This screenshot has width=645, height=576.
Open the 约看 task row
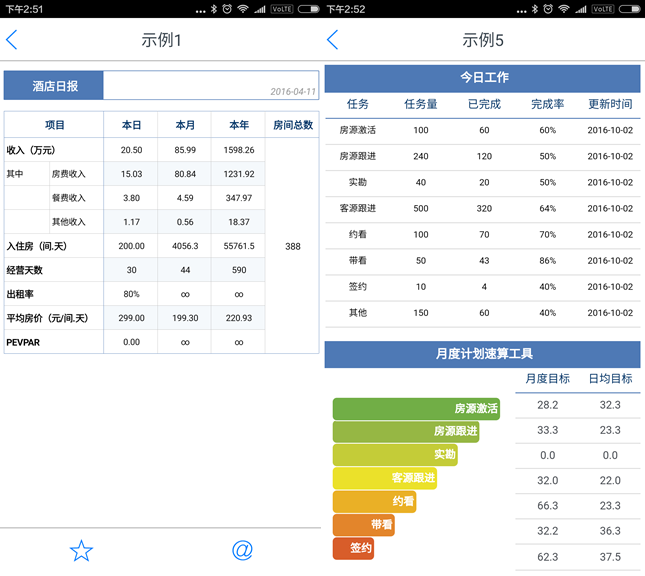click(x=482, y=235)
